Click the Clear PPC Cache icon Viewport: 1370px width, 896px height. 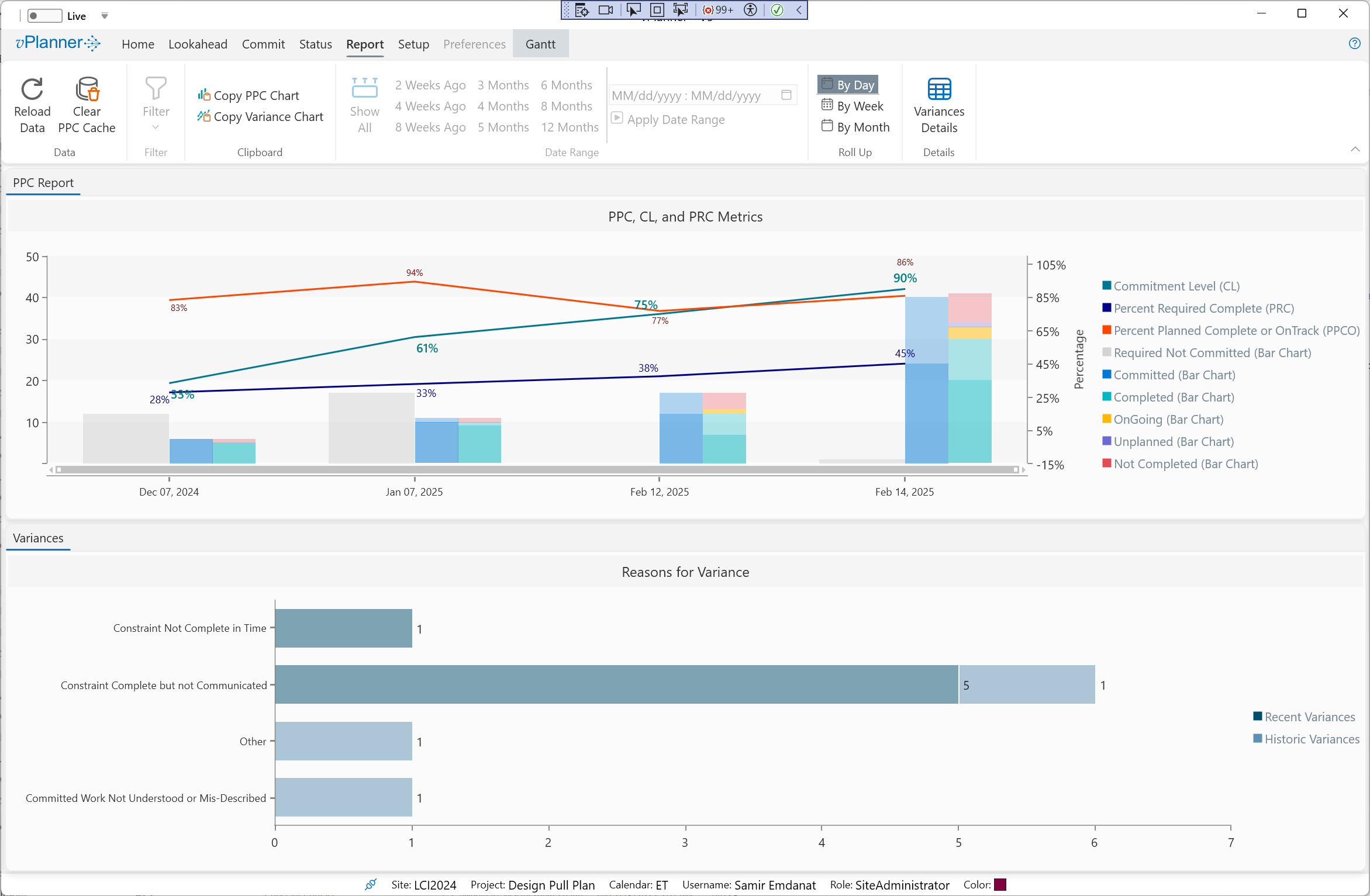pos(87,89)
